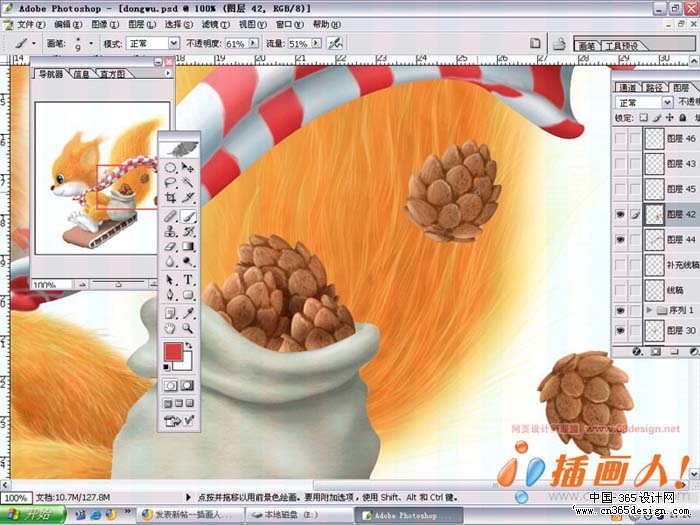The width and height of the screenshot is (700, 525).
Task: Switch to the 信息 tab
Action: click(81, 74)
